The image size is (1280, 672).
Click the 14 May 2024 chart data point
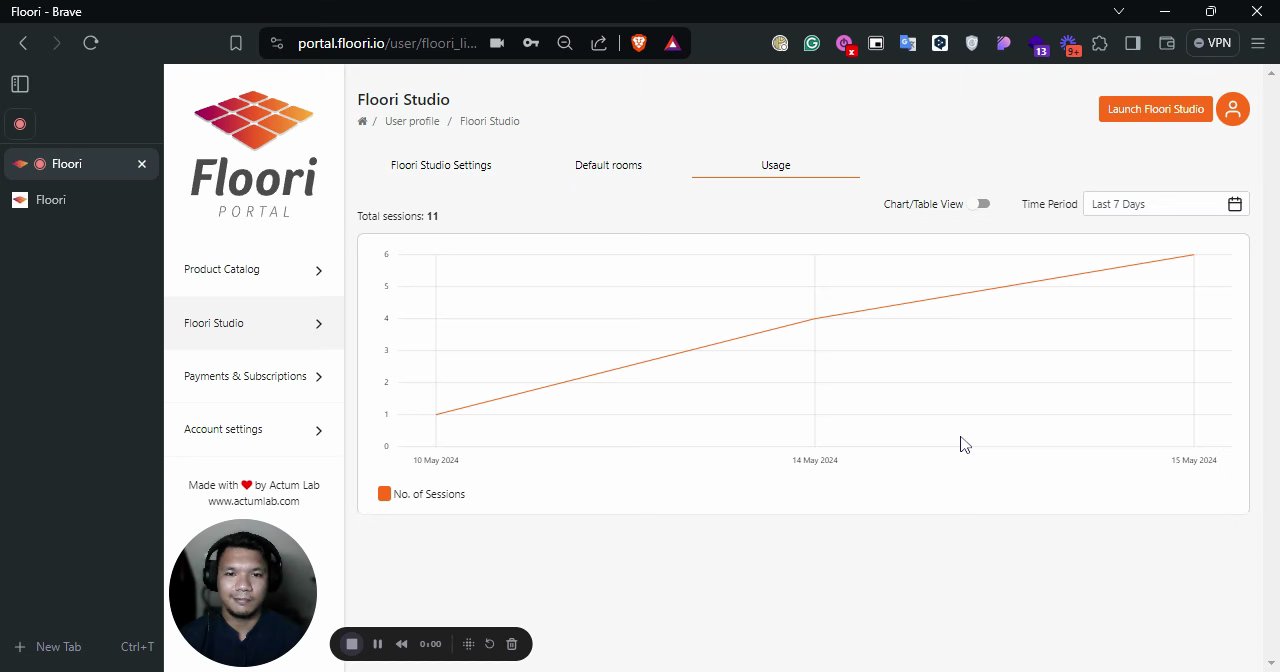(x=815, y=319)
